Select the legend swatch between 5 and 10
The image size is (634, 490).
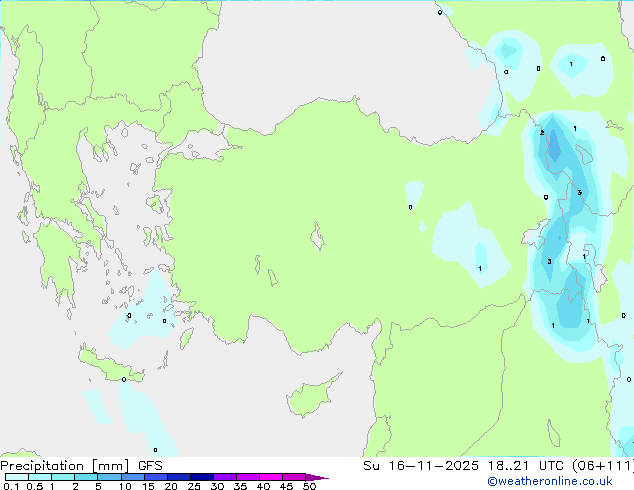[x=109, y=477]
